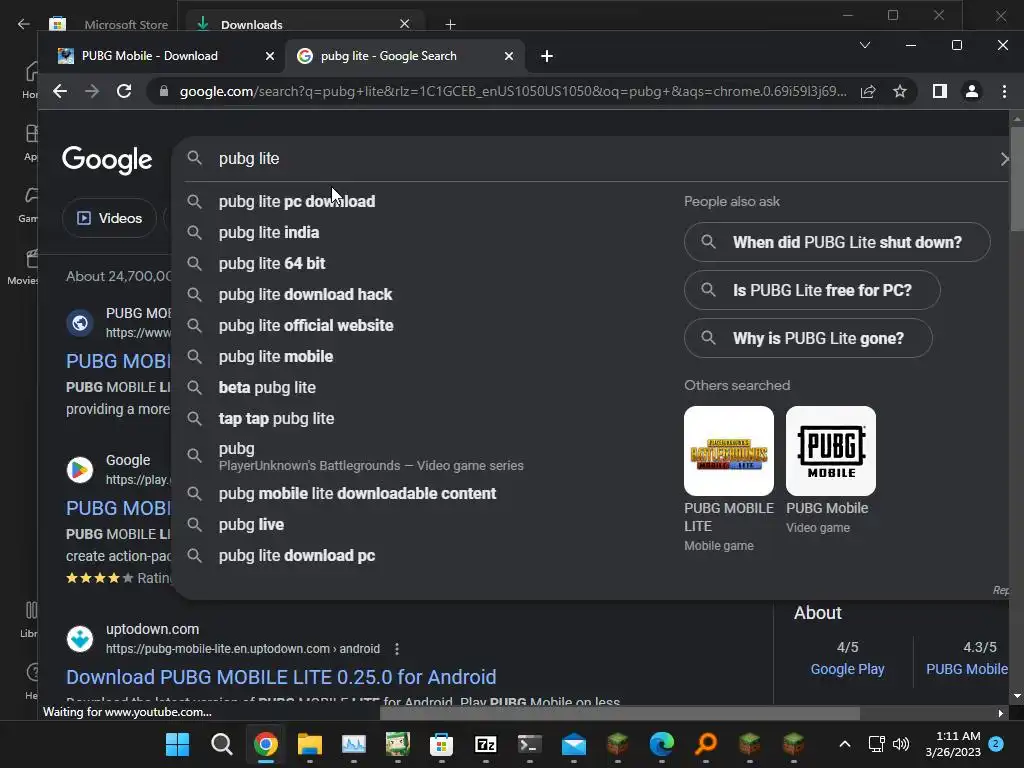
Task: Open uptodown result three-dot options
Action: pos(397,649)
